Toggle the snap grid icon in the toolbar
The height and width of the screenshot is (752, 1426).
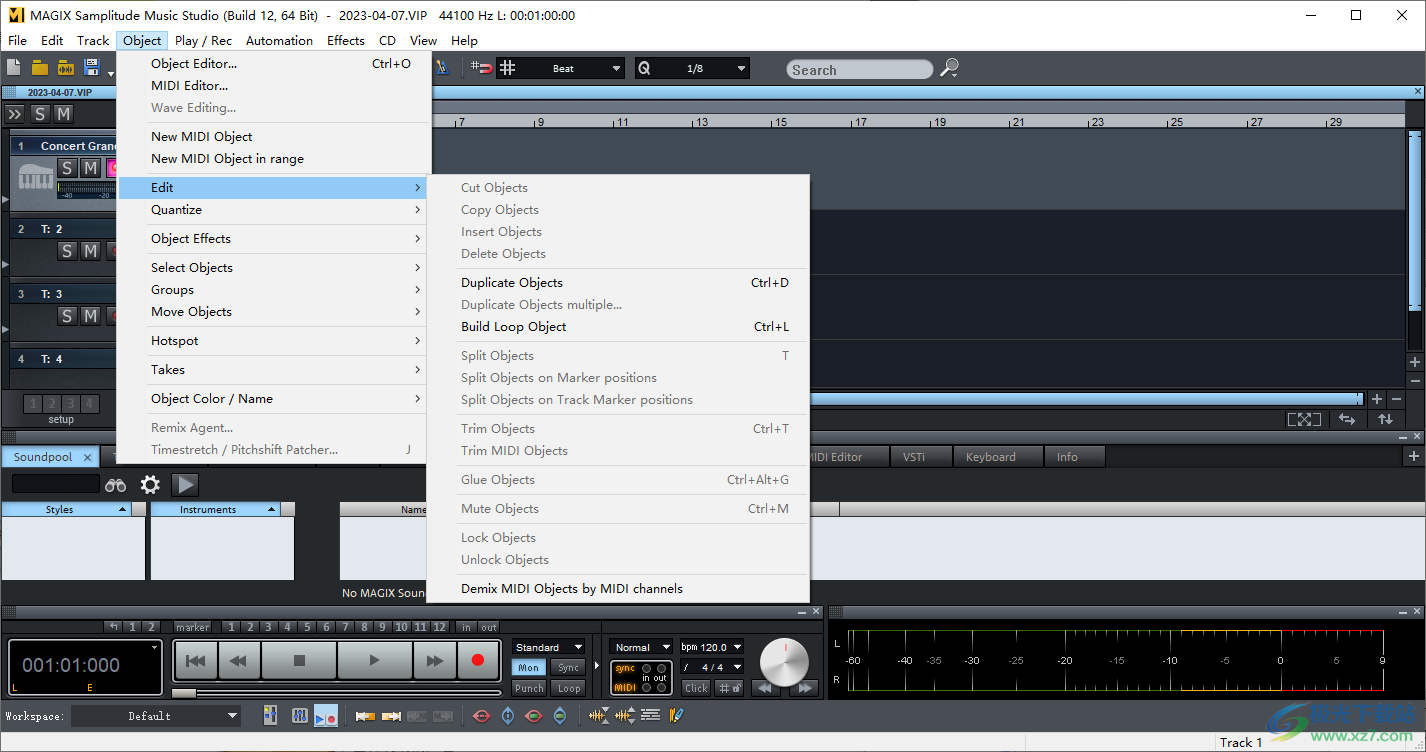point(507,68)
